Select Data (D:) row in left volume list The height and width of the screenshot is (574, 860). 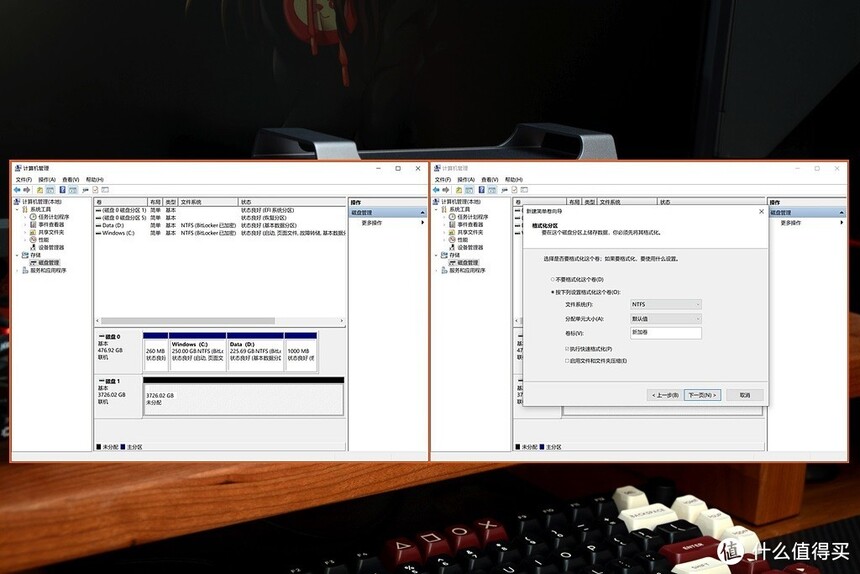(x=220, y=225)
